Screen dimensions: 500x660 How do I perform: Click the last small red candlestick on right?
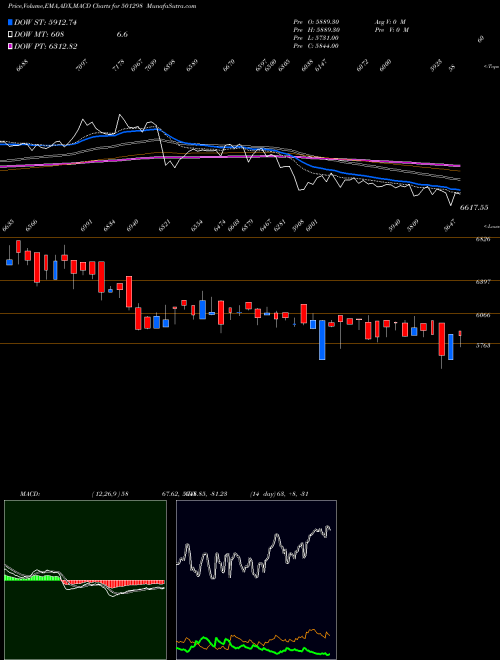(x=460, y=334)
